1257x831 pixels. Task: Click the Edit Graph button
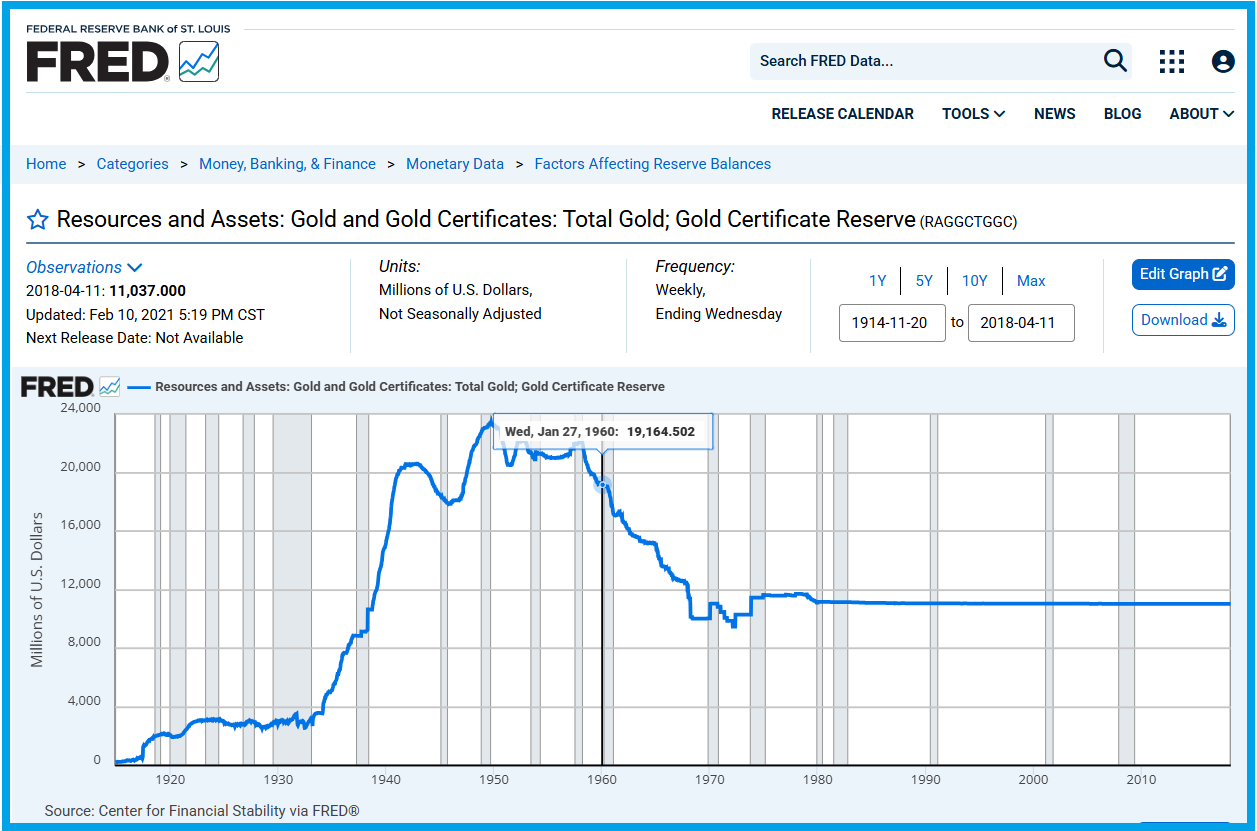click(x=1182, y=274)
